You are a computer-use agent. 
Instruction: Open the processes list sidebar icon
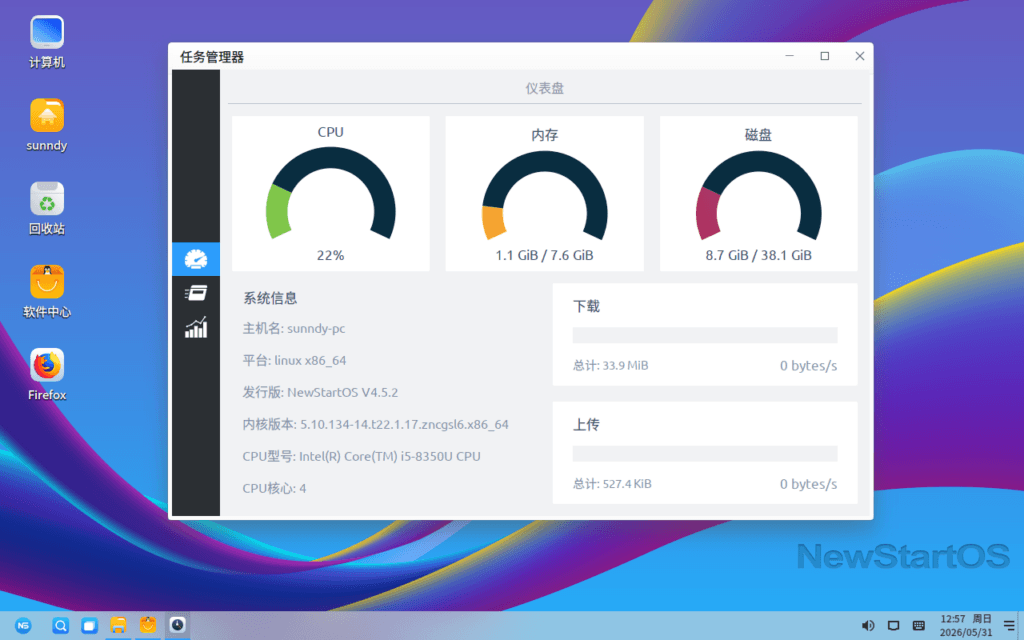(x=196, y=293)
